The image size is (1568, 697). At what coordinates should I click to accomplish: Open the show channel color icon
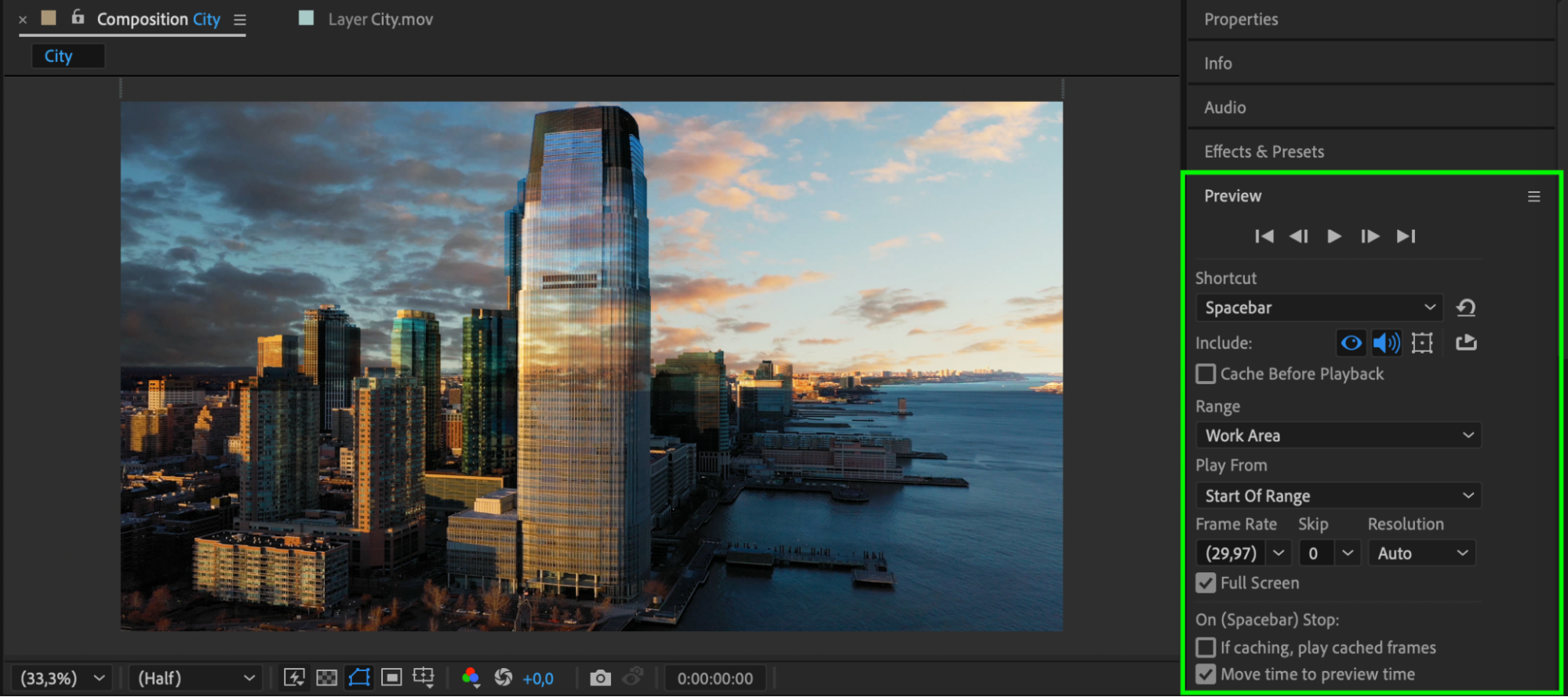coord(470,678)
